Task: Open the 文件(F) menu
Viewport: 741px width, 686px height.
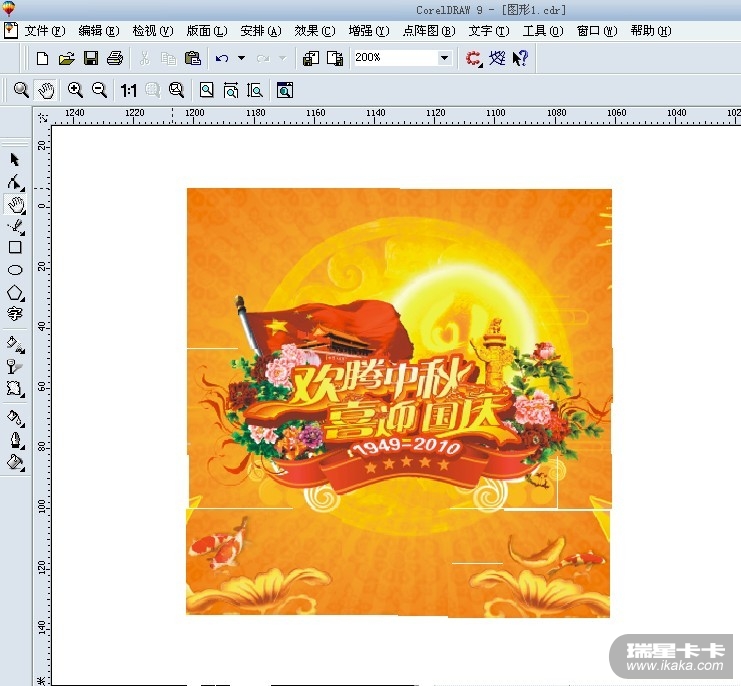Action: point(45,31)
